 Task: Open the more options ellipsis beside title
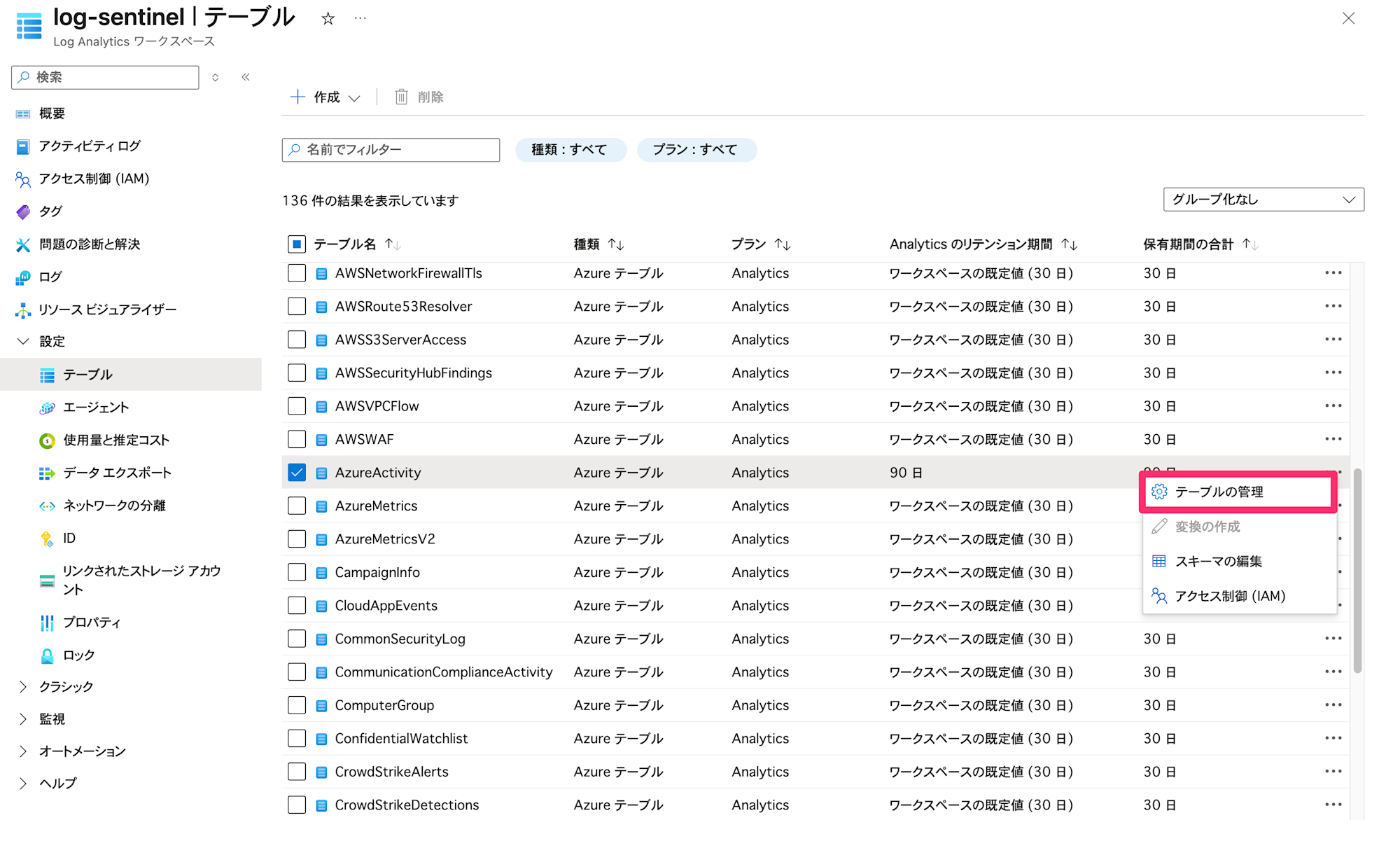click(x=360, y=19)
